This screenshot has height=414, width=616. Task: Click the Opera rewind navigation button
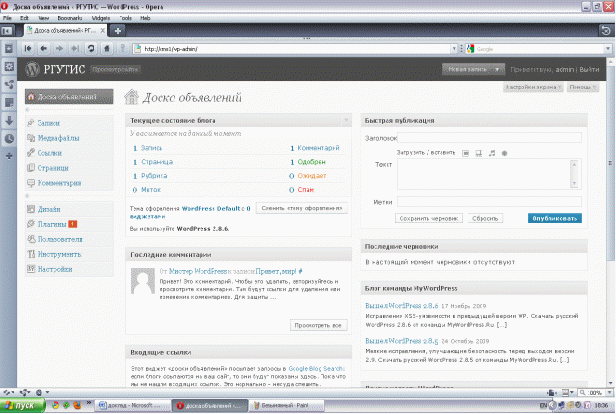[28, 48]
